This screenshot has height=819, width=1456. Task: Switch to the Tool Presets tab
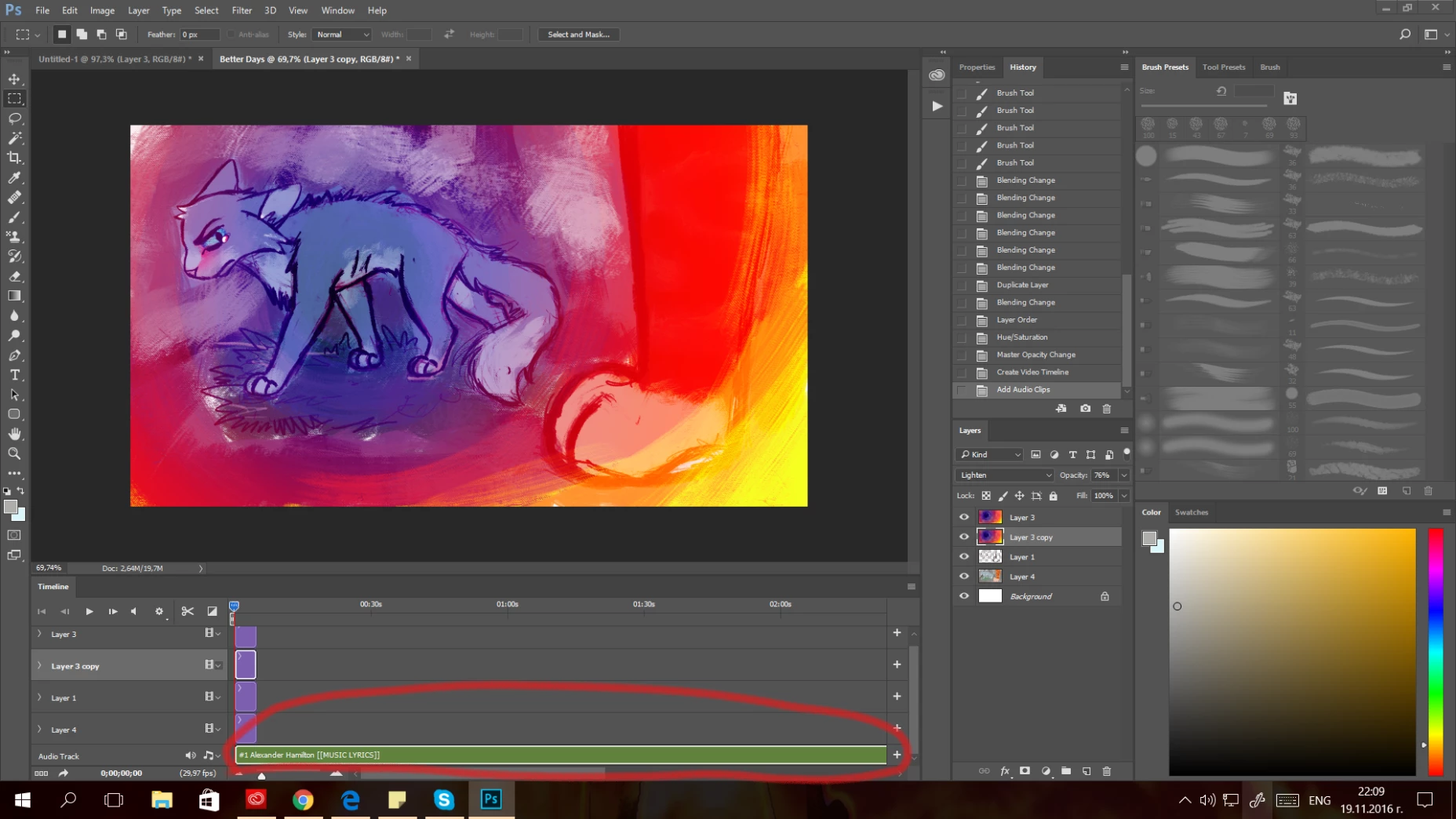pyautogui.click(x=1224, y=67)
